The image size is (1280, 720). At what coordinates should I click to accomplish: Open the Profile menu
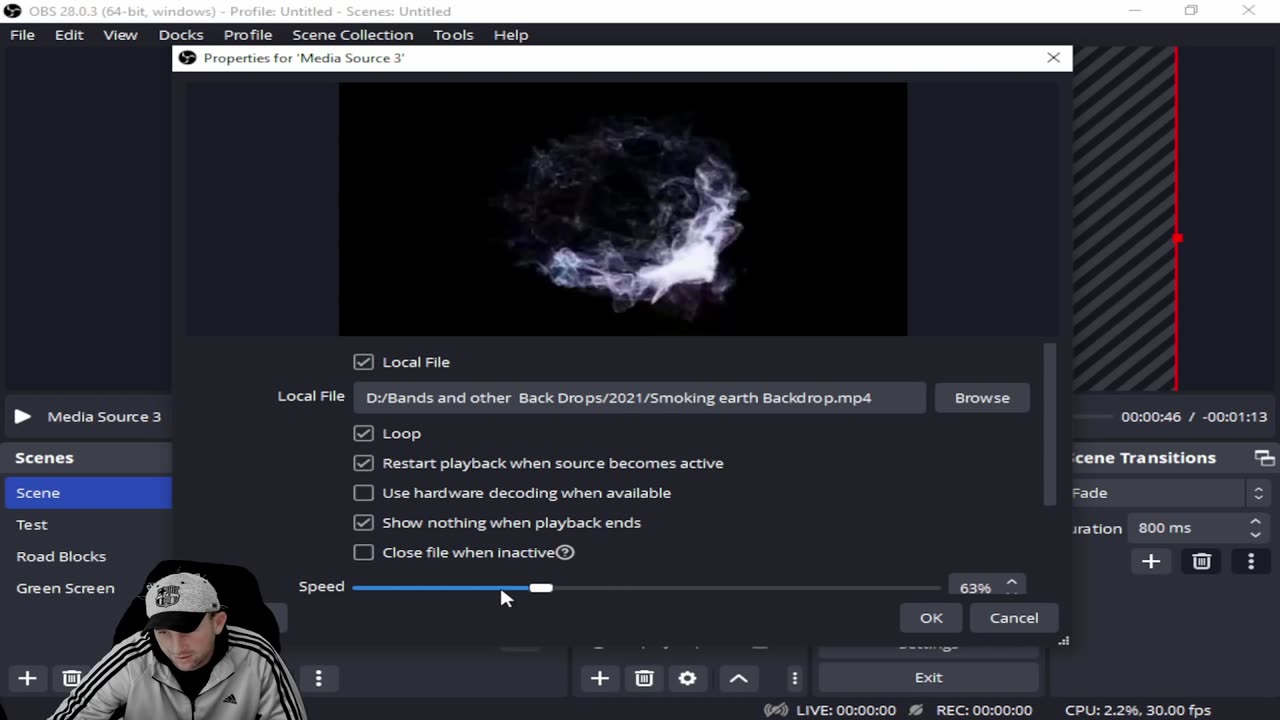pyautogui.click(x=248, y=35)
